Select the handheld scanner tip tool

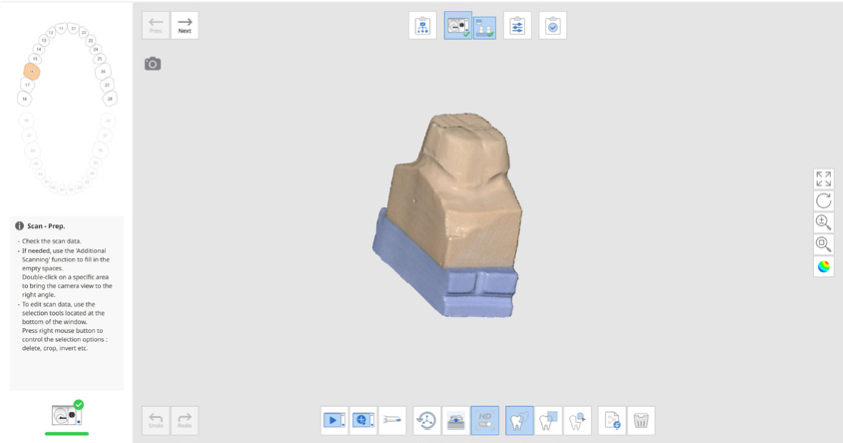[392, 420]
